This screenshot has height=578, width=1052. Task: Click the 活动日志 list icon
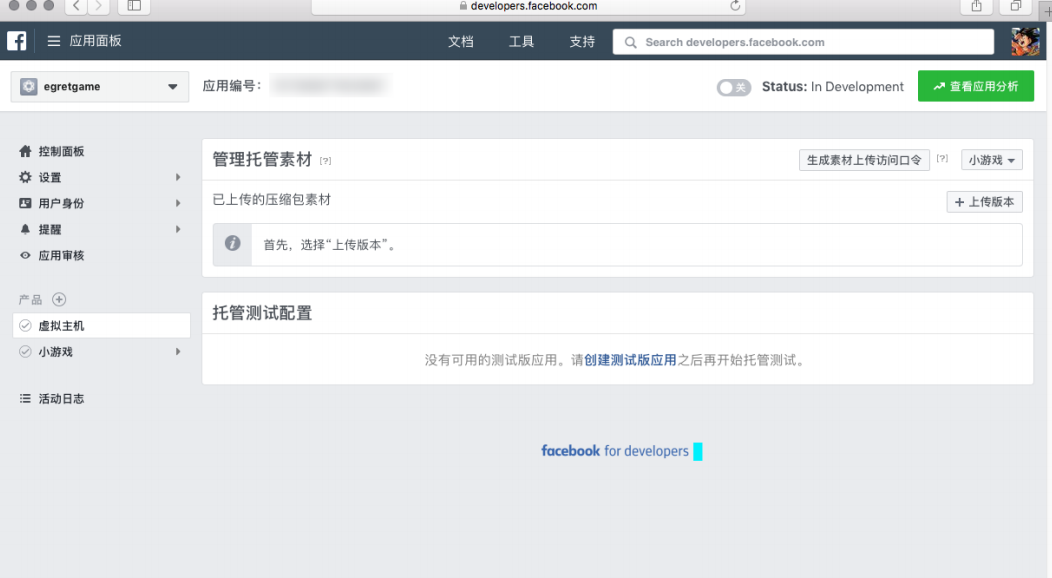[25, 398]
